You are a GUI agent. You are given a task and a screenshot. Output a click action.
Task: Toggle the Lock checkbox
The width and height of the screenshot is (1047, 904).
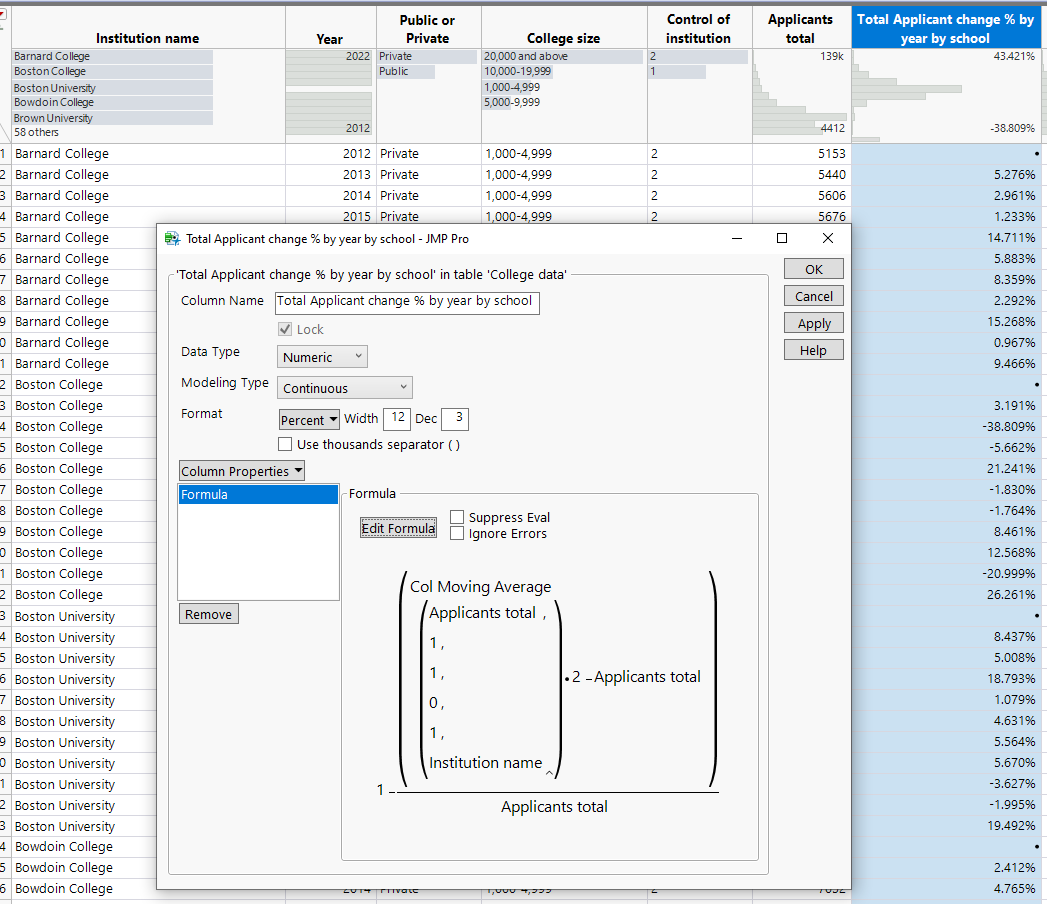pyautogui.click(x=287, y=329)
